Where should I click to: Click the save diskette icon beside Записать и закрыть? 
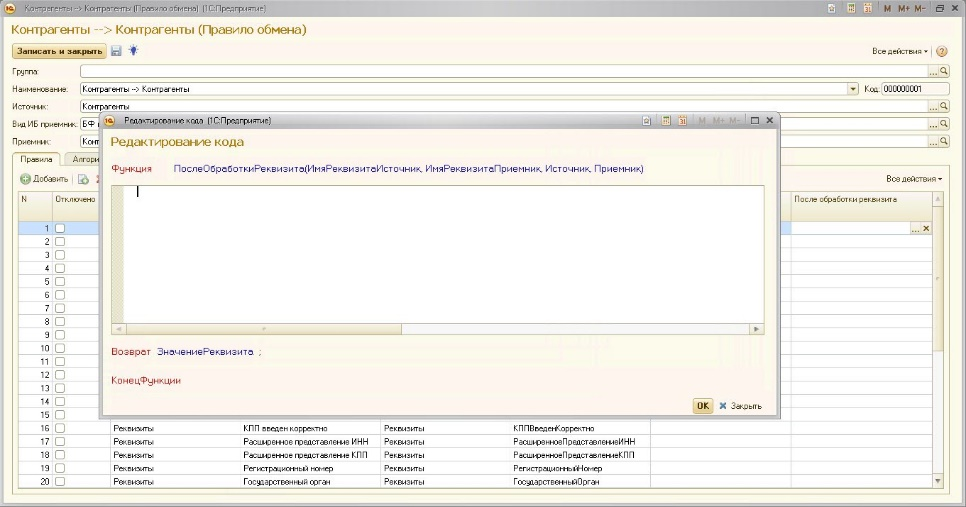pyautogui.click(x=116, y=51)
